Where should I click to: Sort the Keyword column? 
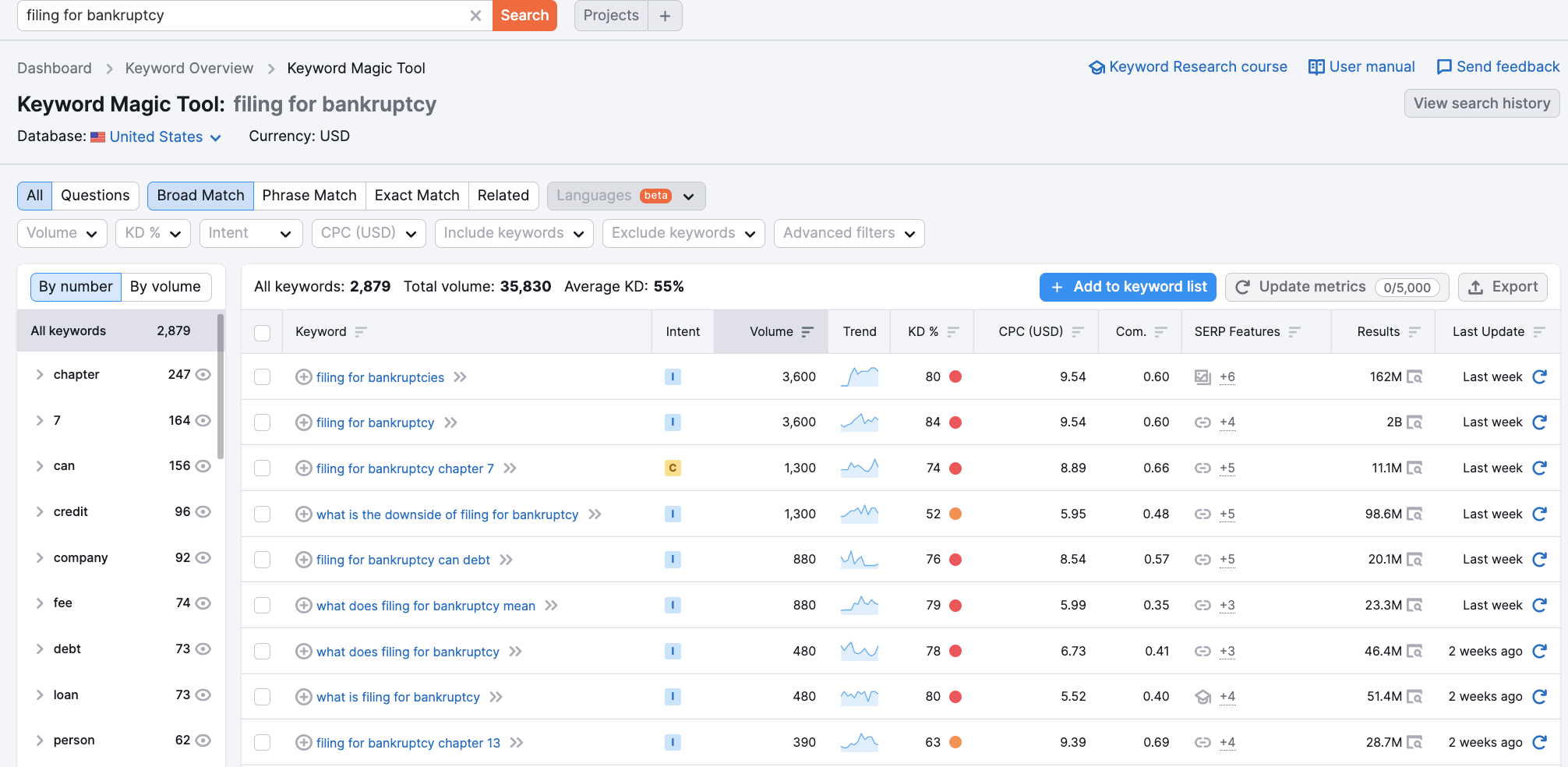(x=360, y=332)
